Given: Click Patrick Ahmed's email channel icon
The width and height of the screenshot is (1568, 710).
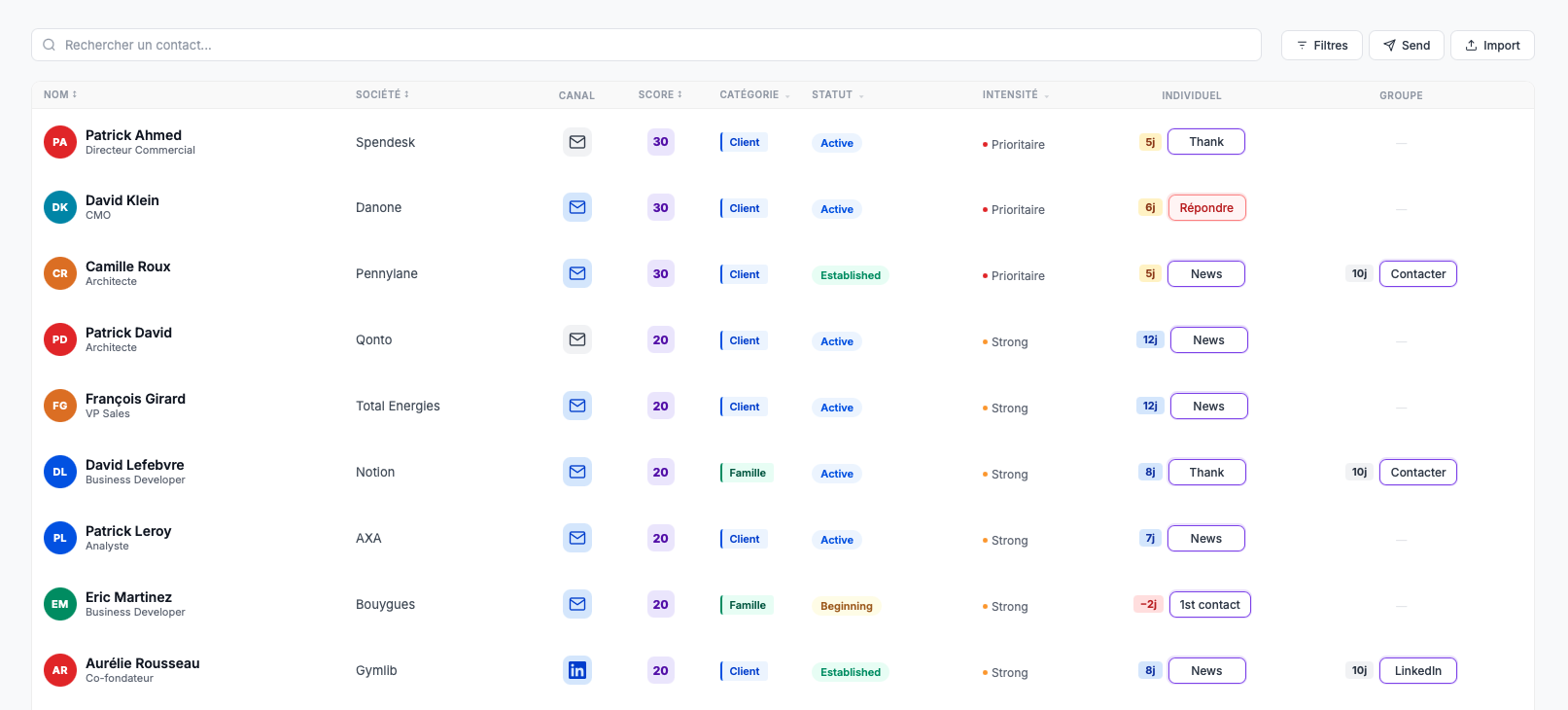Looking at the screenshot, I should click(x=577, y=142).
